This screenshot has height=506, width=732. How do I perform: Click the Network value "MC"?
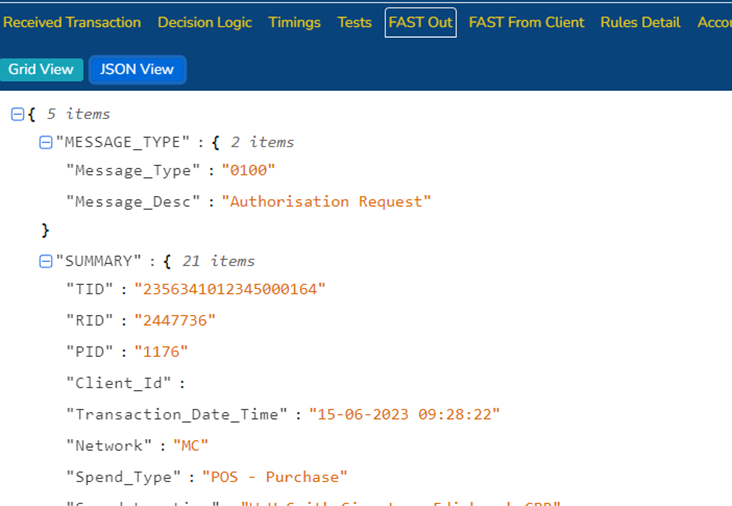pos(190,446)
